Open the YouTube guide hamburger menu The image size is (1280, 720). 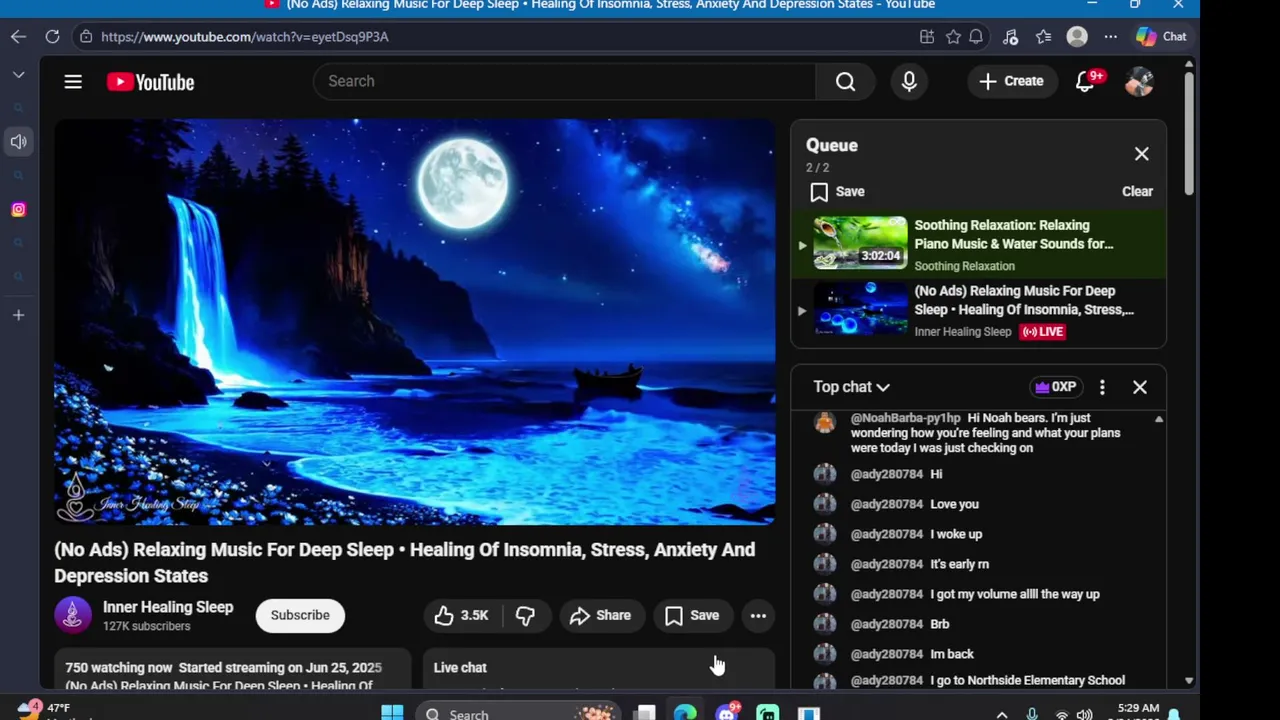pos(73,82)
